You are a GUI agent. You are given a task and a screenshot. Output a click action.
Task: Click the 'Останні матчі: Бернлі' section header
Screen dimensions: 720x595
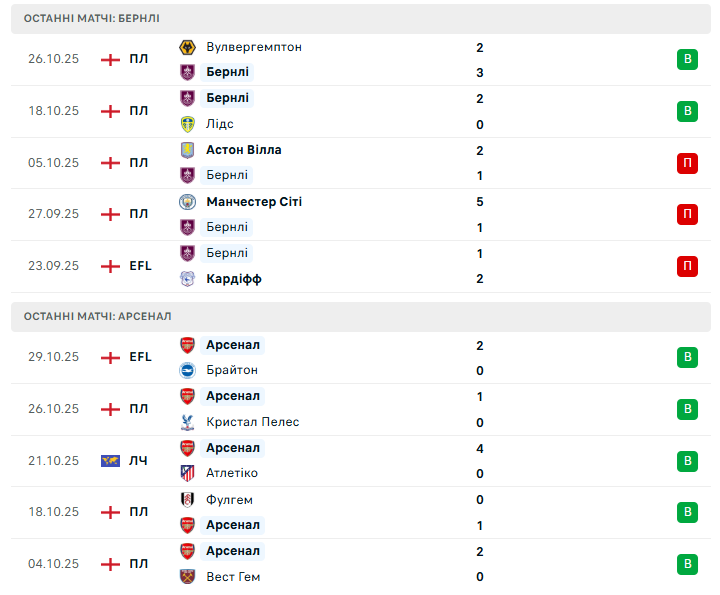(x=92, y=19)
